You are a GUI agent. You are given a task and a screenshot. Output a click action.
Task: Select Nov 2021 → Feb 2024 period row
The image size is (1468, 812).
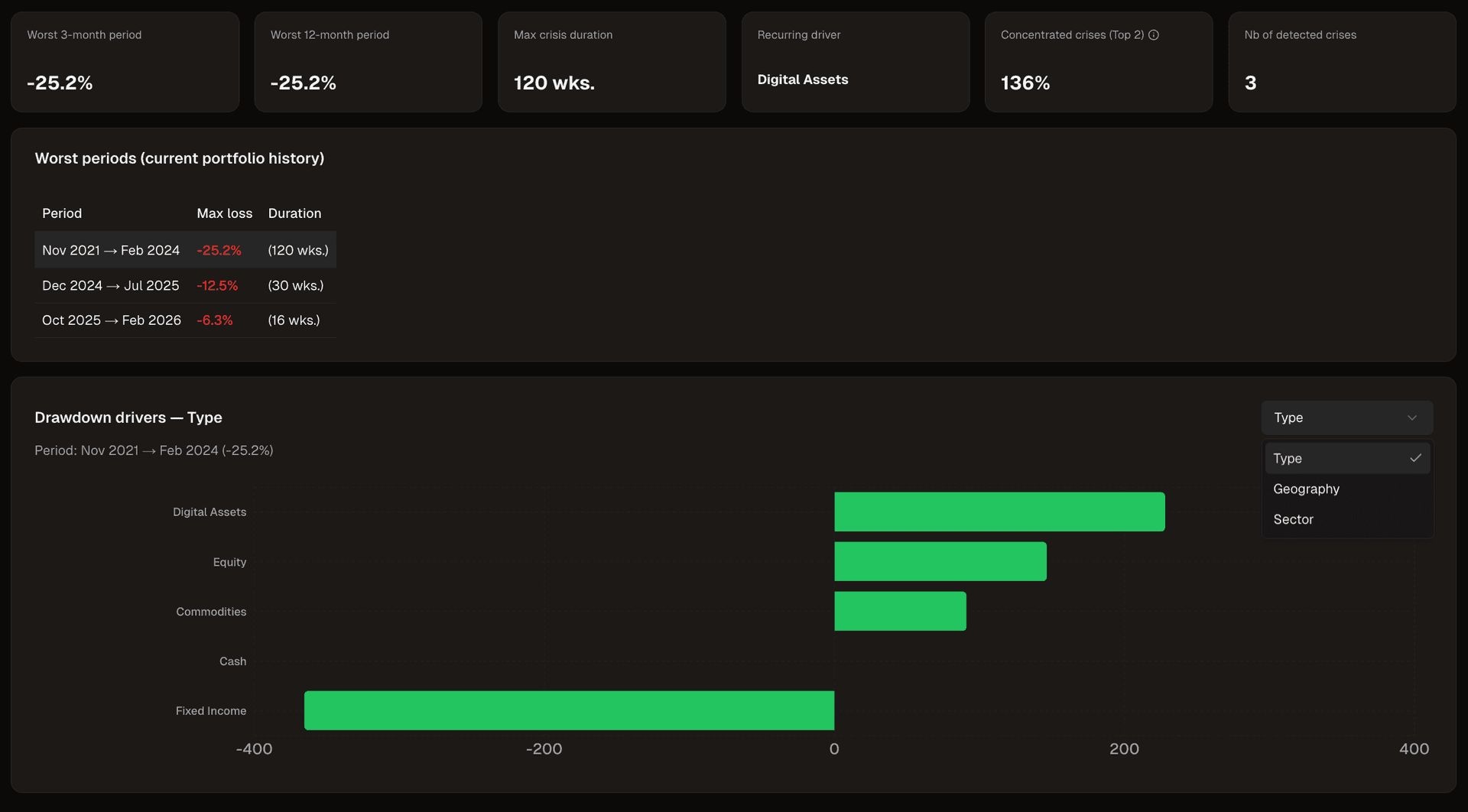point(185,250)
